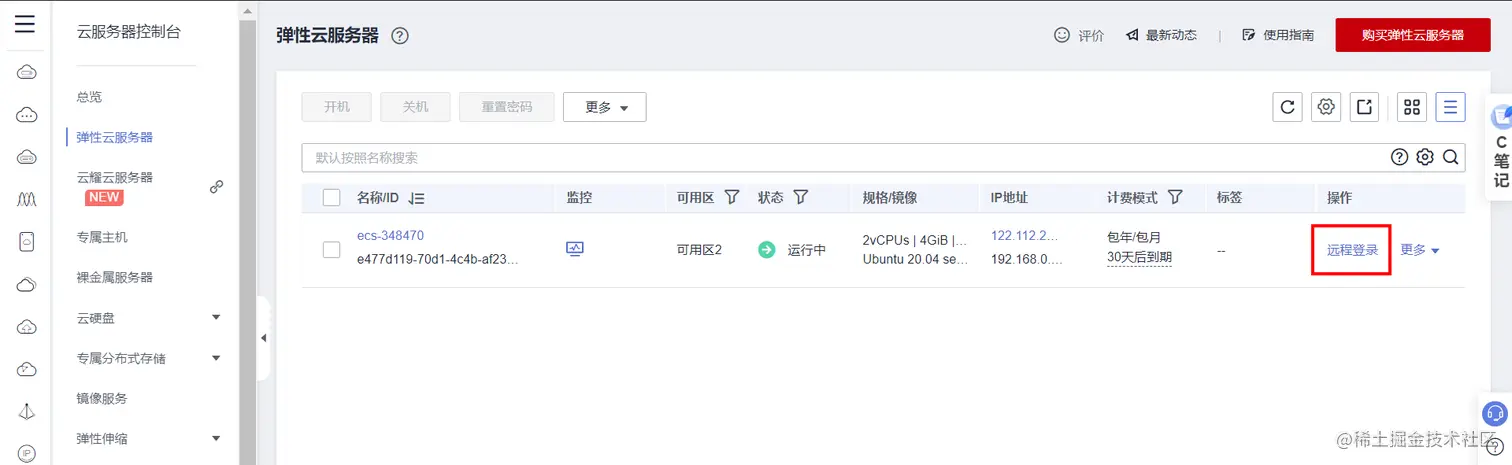Click the IP icon in left rail
Viewport: 1512px width, 465px height.
point(27,454)
